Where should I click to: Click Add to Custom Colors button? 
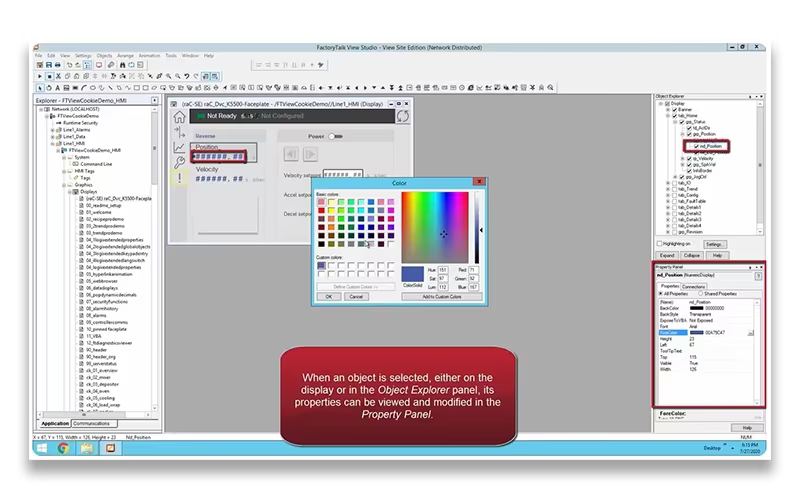coord(441,296)
